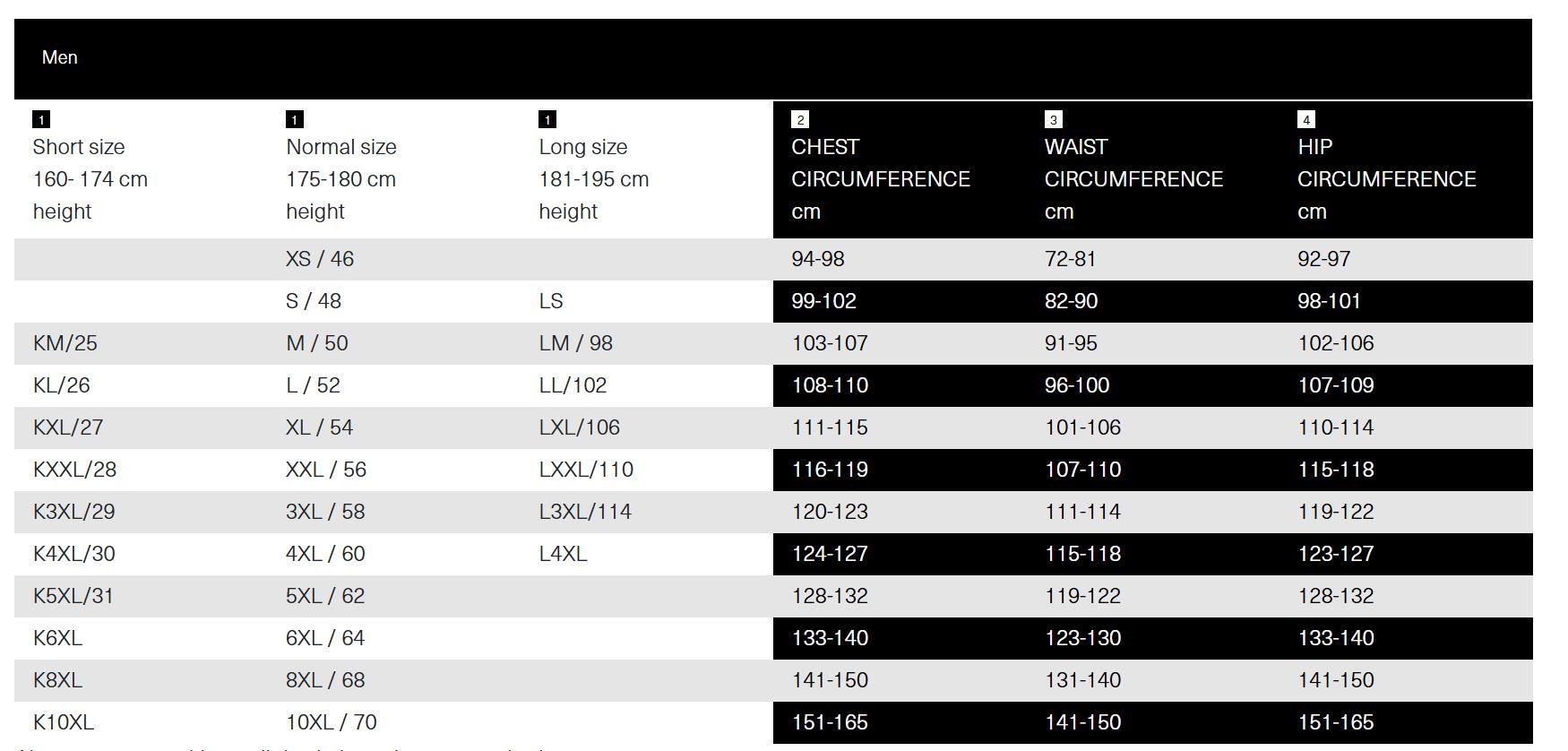The image size is (1568, 751).
Task: Click the number 4 badge above Hip Circumference
Action: (x=1306, y=119)
